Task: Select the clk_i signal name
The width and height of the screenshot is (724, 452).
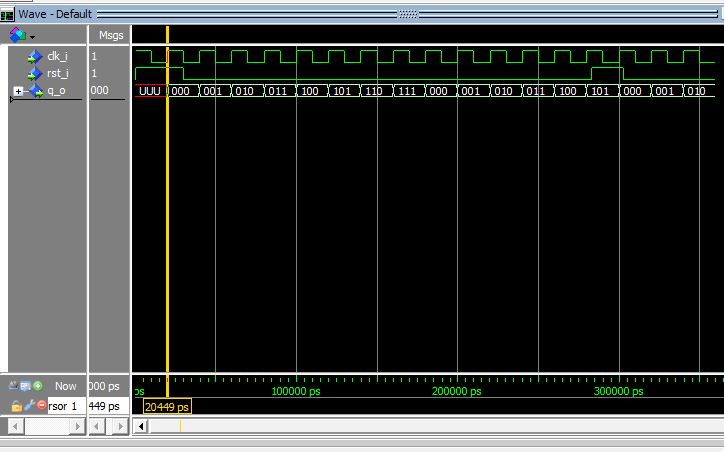Action: tap(57, 56)
